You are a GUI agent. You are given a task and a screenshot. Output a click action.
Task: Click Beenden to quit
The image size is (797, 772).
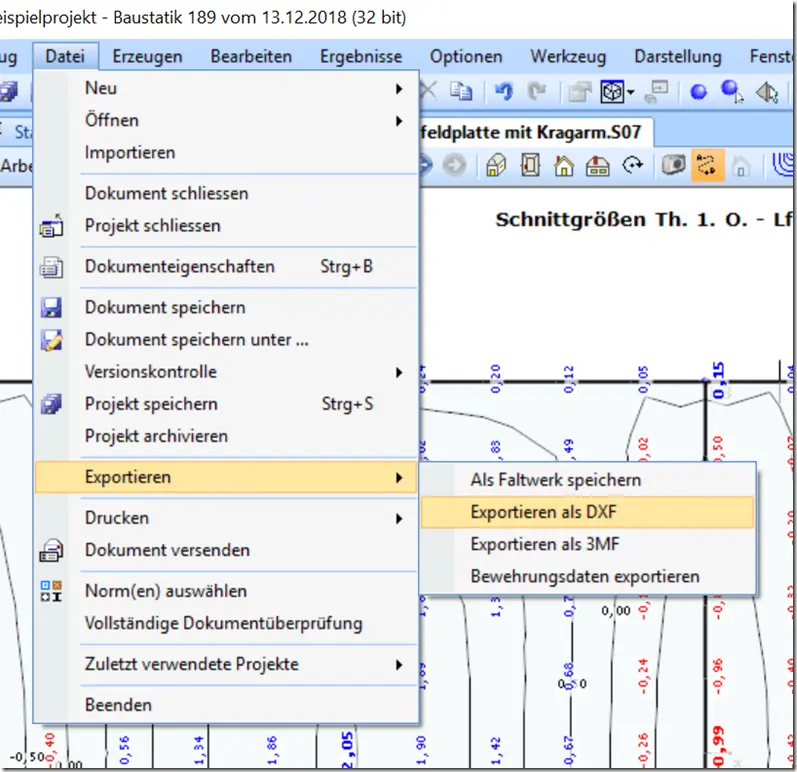tap(227, 705)
